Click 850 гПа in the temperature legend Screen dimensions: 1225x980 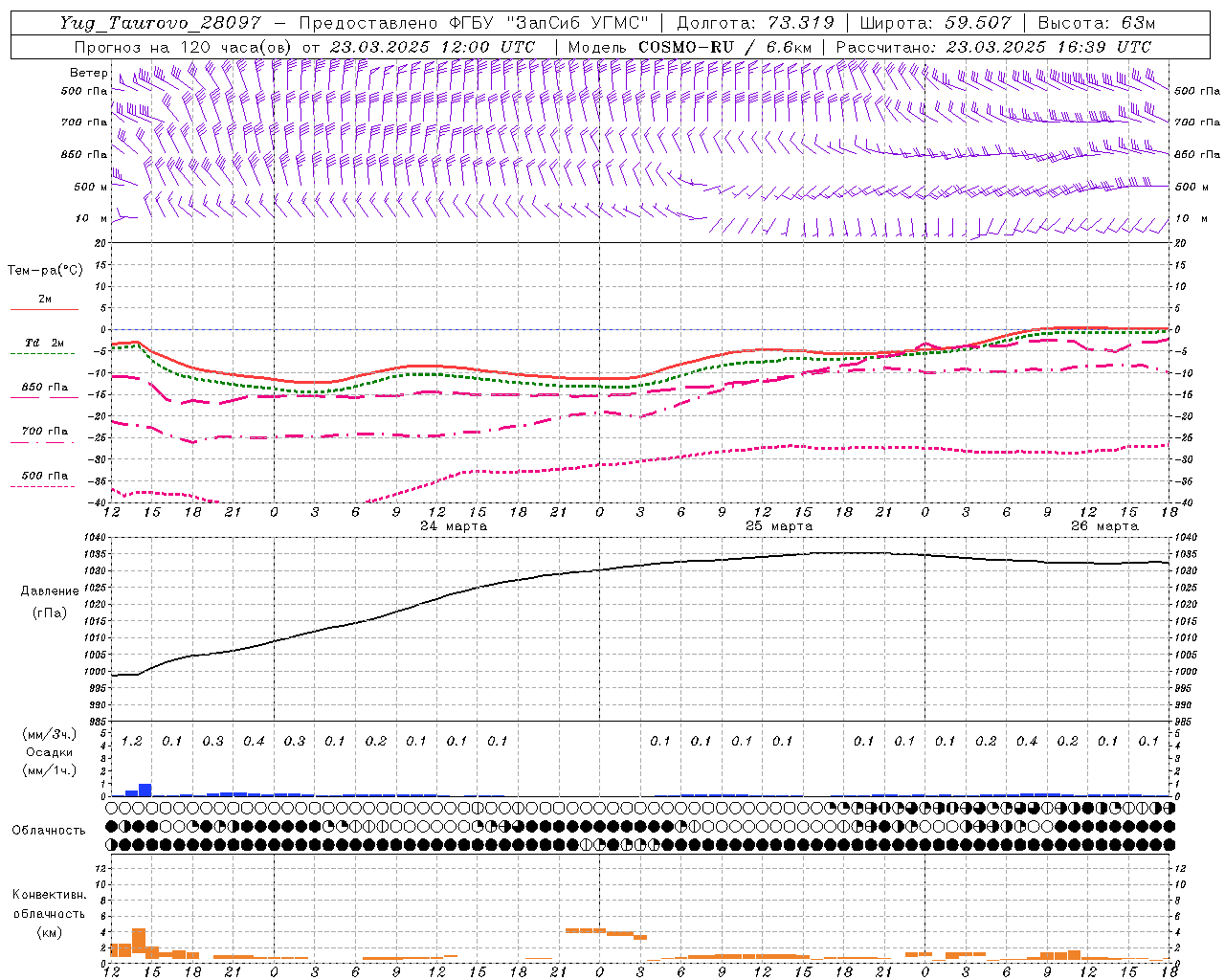pyautogui.click(x=45, y=388)
